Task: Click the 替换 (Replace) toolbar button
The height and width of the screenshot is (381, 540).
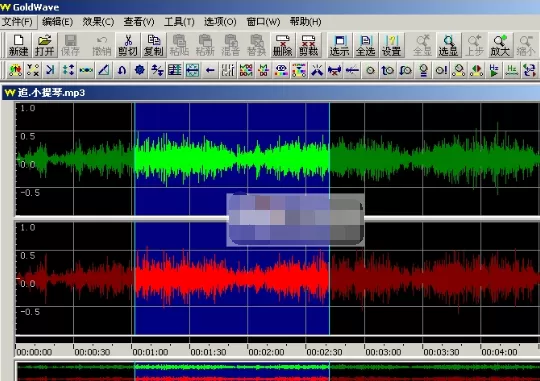Action: (x=257, y=45)
